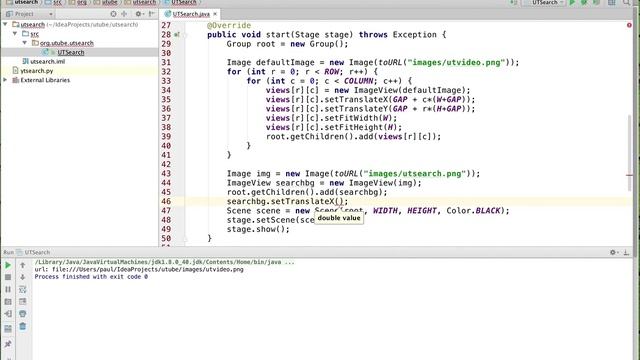Click the file URL line in console output
This screenshot has height=360, width=640.
(139, 269)
